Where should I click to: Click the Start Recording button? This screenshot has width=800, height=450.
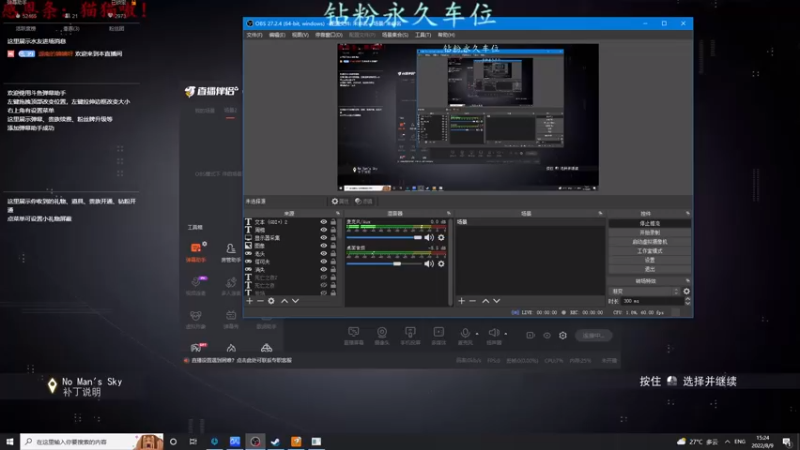click(x=649, y=233)
